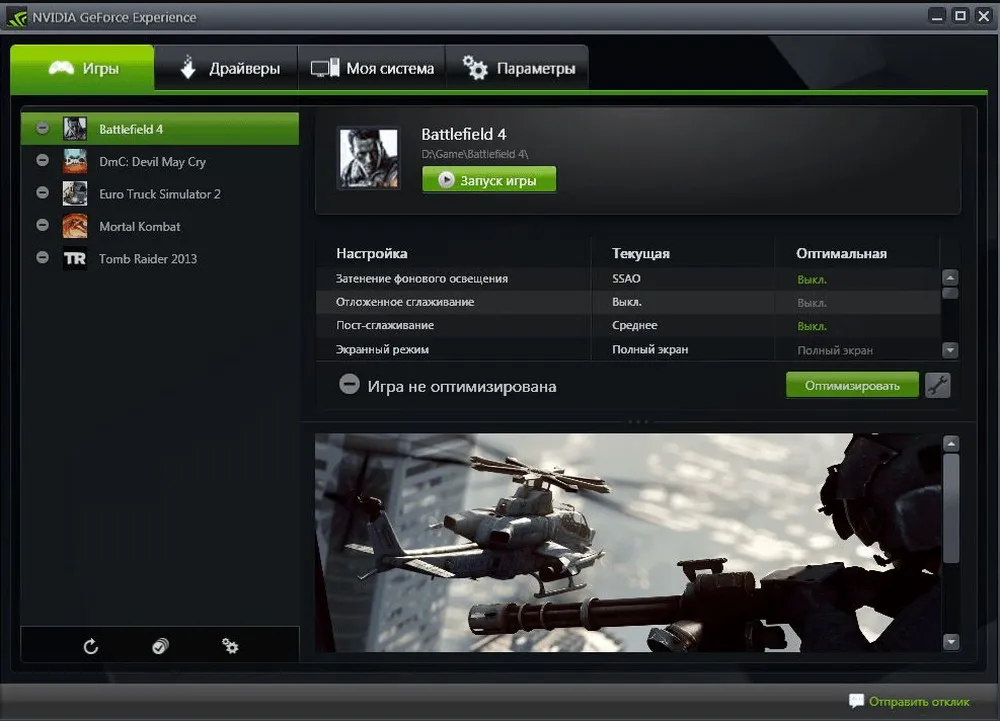The image size is (1000, 721).
Task: Click the Battlefield 4 cover art thumbnail
Action: tap(369, 159)
